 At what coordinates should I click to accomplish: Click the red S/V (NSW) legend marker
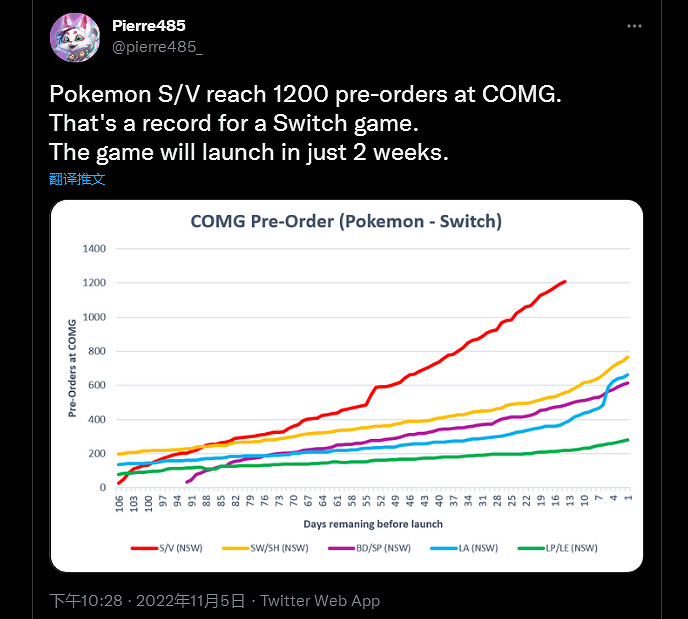[x=145, y=547]
